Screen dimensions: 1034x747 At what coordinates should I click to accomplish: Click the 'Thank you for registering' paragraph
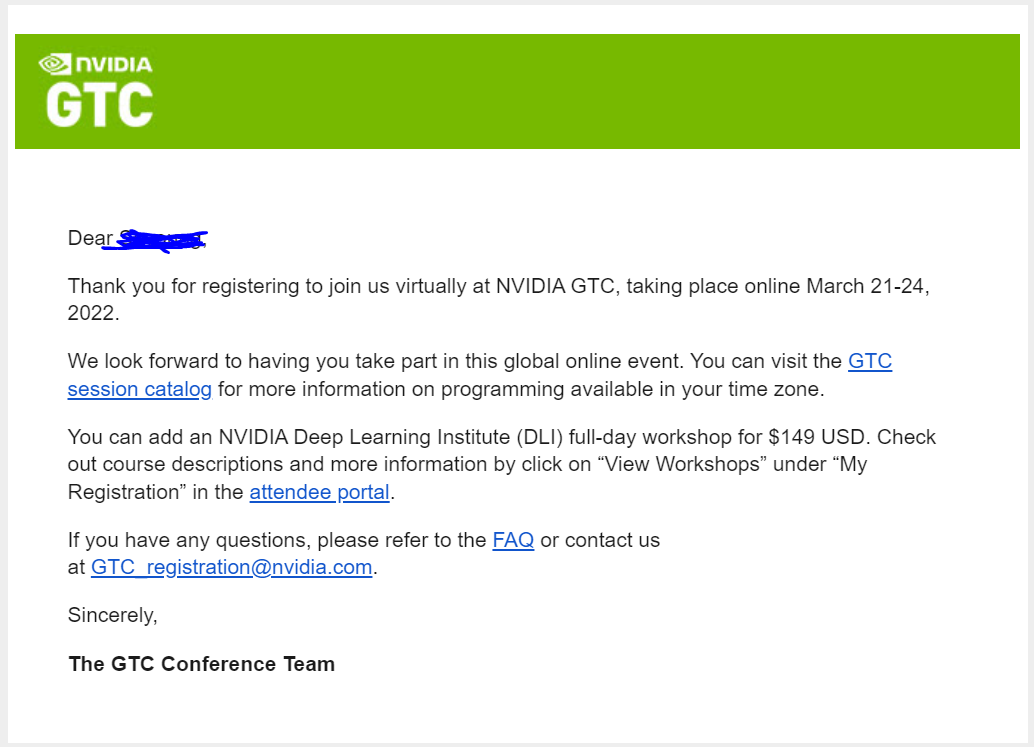(499, 299)
